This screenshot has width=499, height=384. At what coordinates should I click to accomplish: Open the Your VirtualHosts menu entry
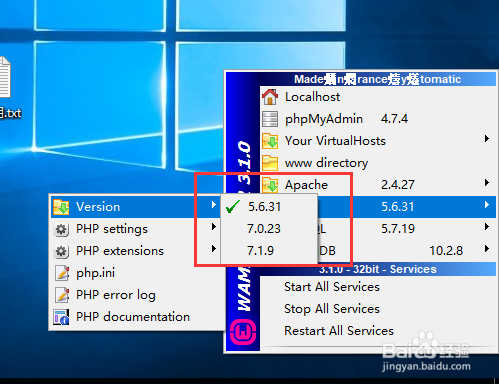point(378,141)
